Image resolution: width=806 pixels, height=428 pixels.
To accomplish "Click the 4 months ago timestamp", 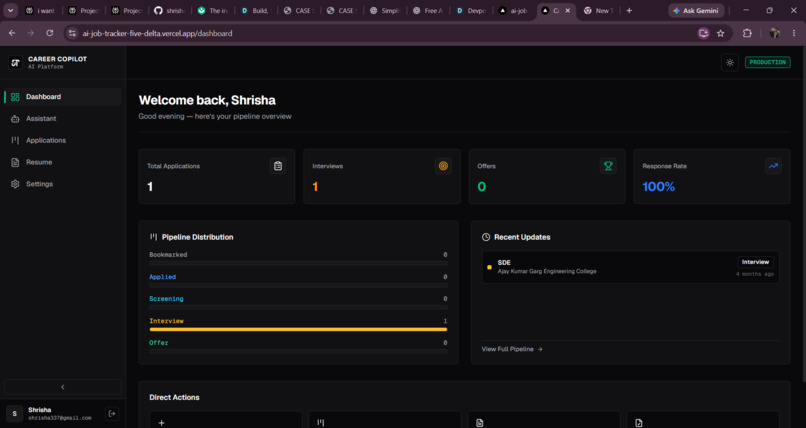I will 755,274.
